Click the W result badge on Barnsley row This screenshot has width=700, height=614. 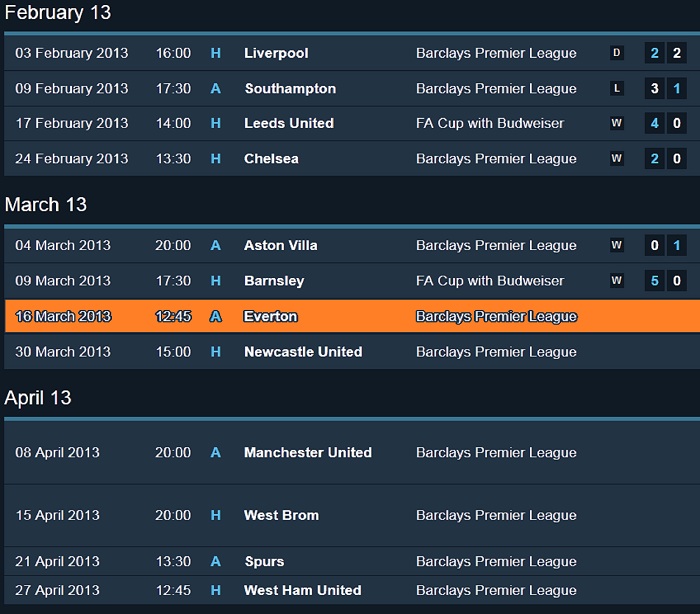point(617,281)
